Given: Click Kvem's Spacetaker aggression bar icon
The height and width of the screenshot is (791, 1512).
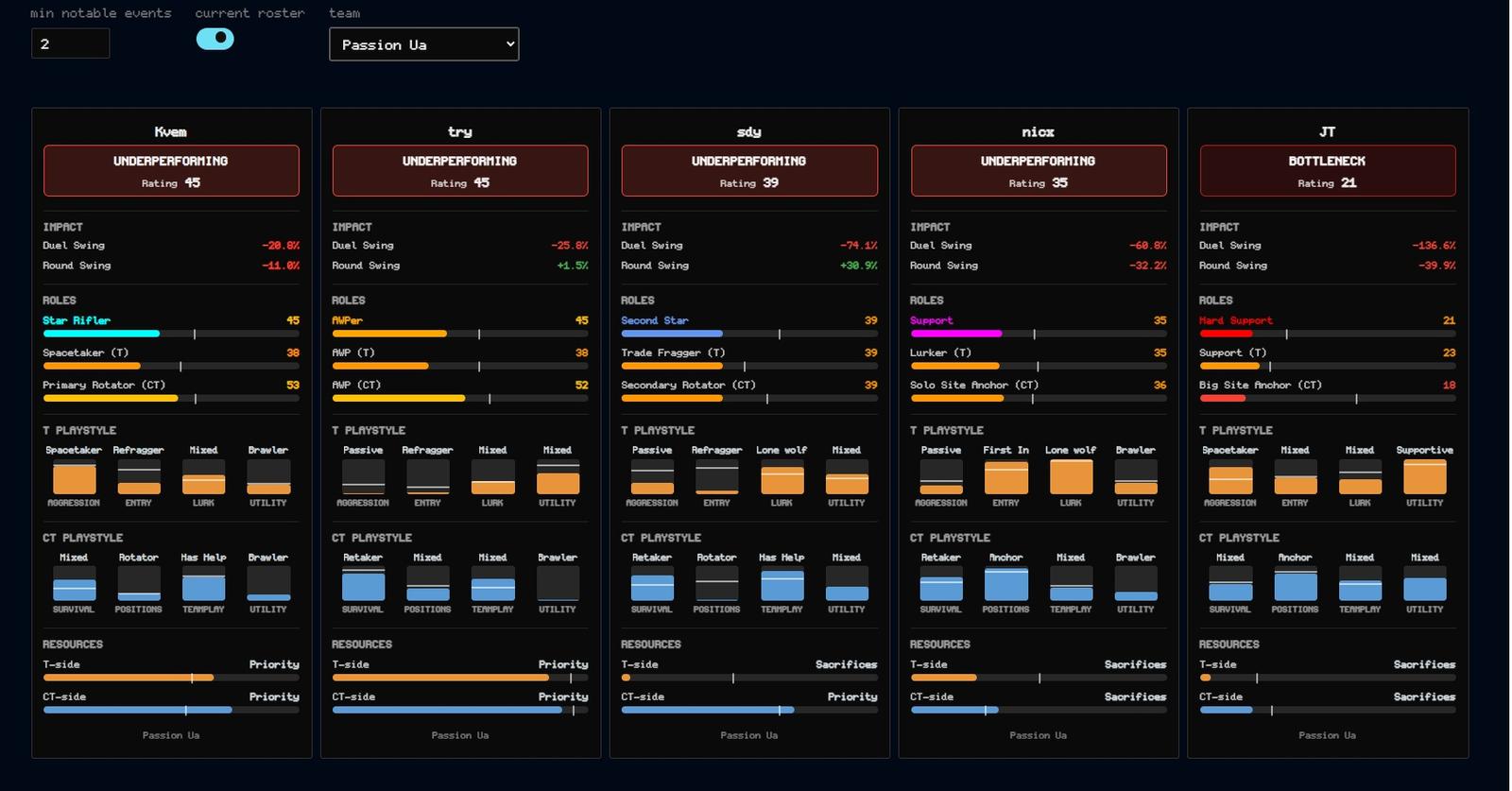Looking at the screenshot, I should [x=74, y=477].
